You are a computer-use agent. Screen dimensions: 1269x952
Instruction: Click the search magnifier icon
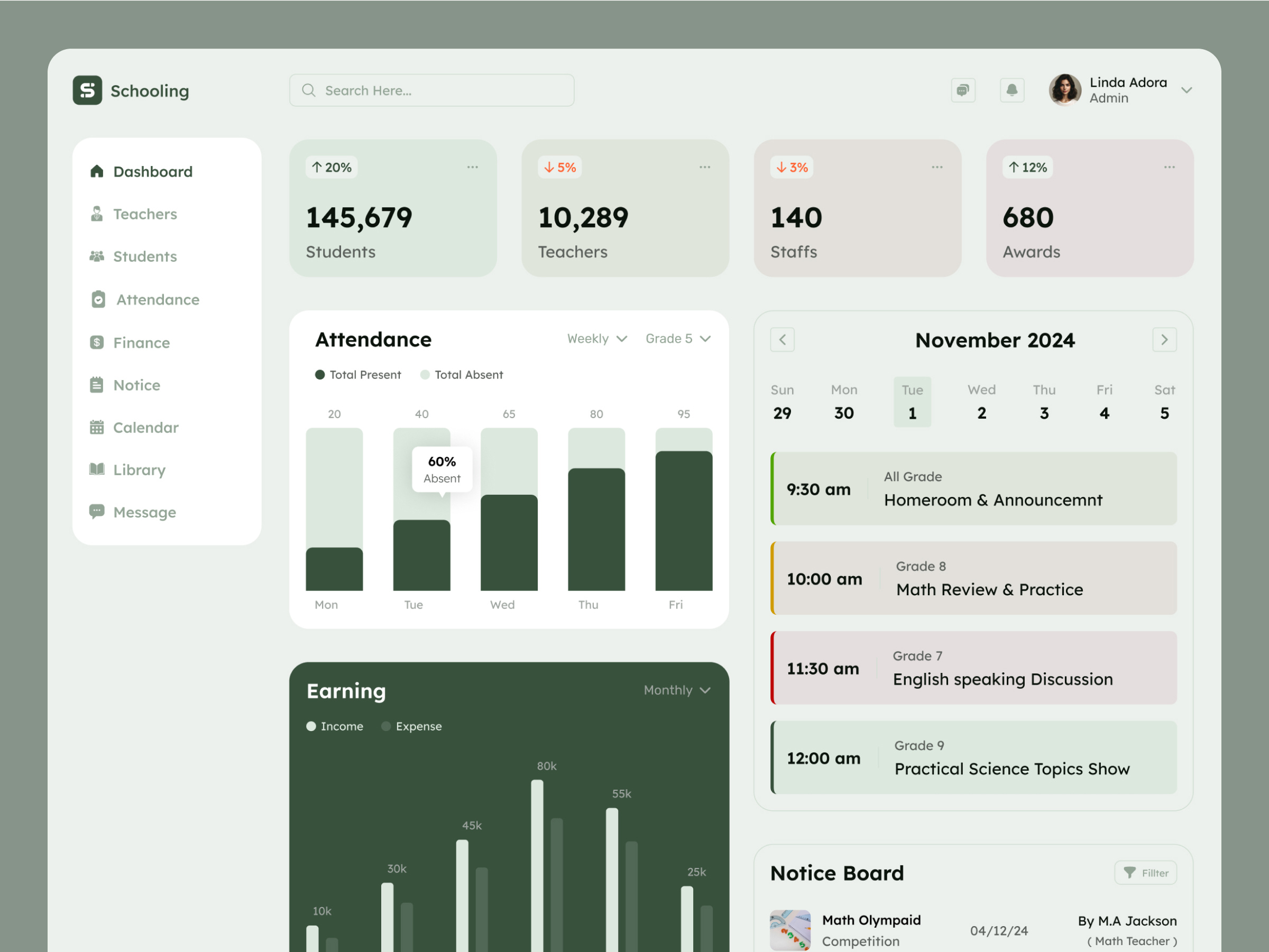tap(309, 90)
